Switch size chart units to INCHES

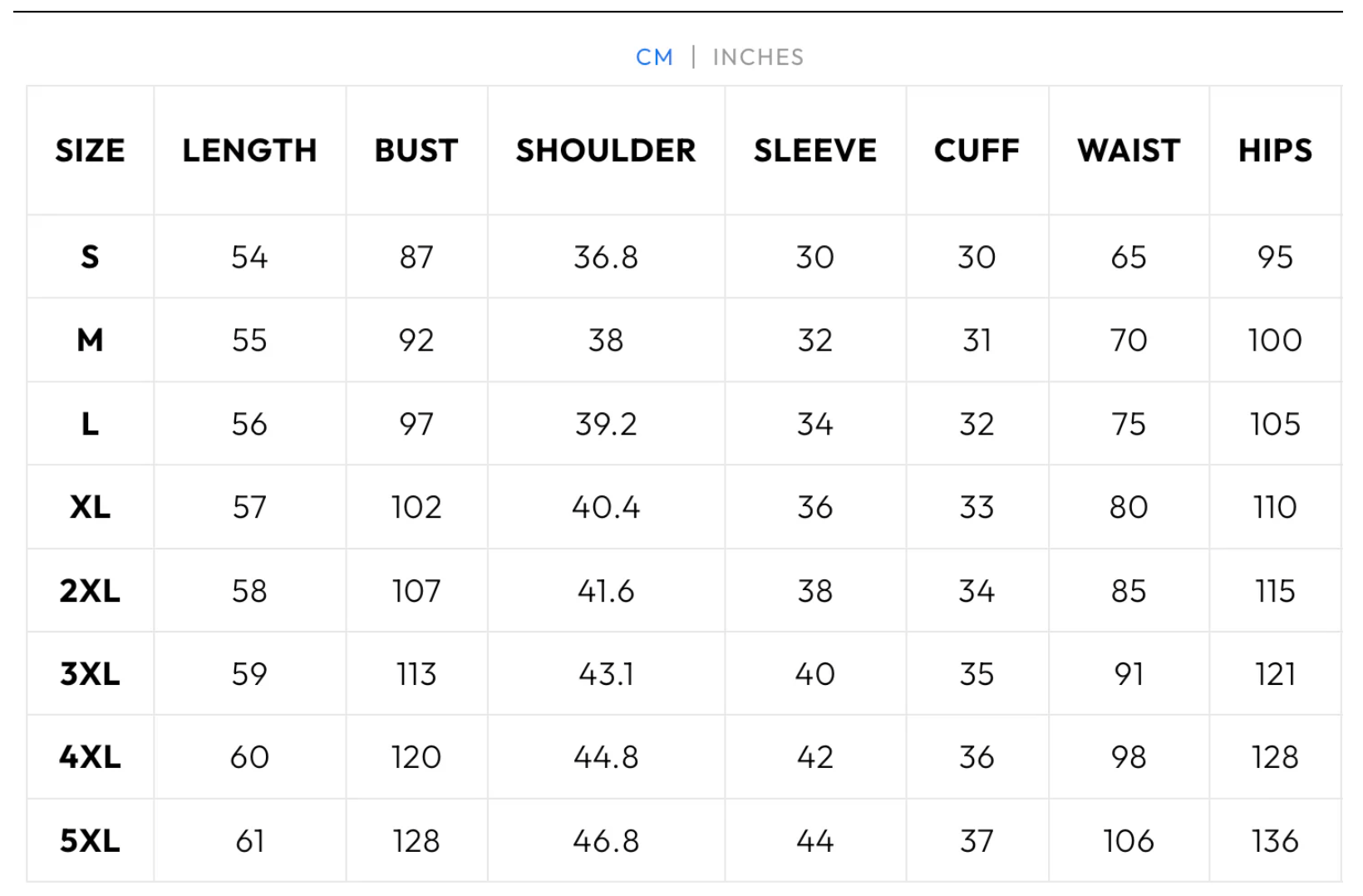(758, 57)
